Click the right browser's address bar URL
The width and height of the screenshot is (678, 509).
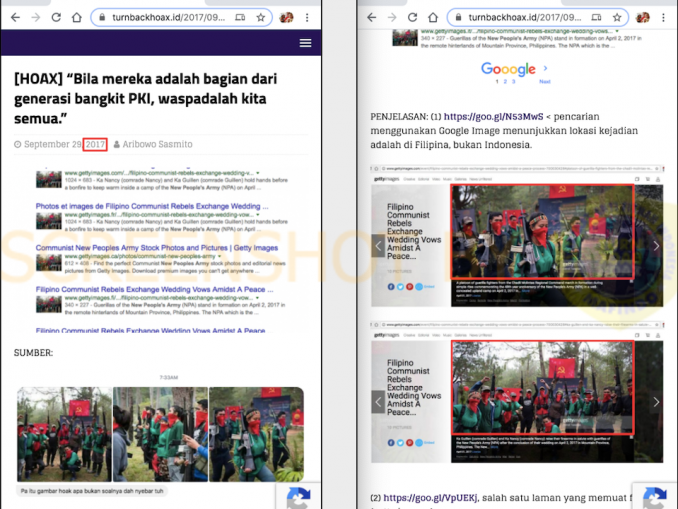[524, 17]
